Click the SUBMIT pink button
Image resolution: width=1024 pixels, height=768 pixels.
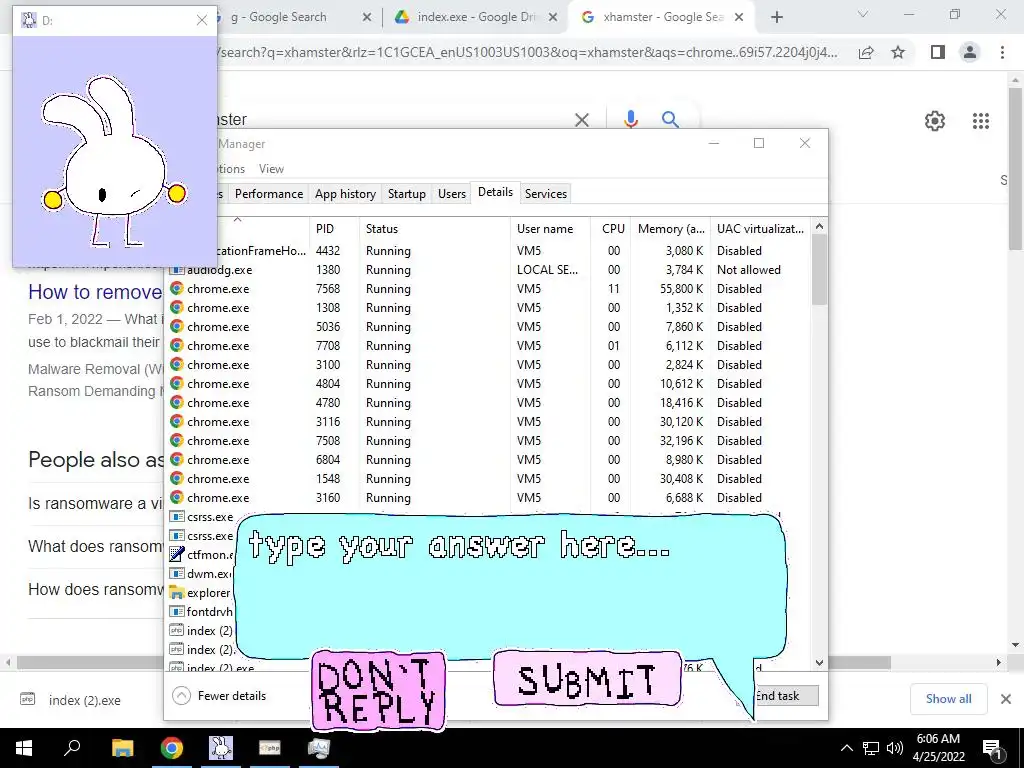click(587, 679)
